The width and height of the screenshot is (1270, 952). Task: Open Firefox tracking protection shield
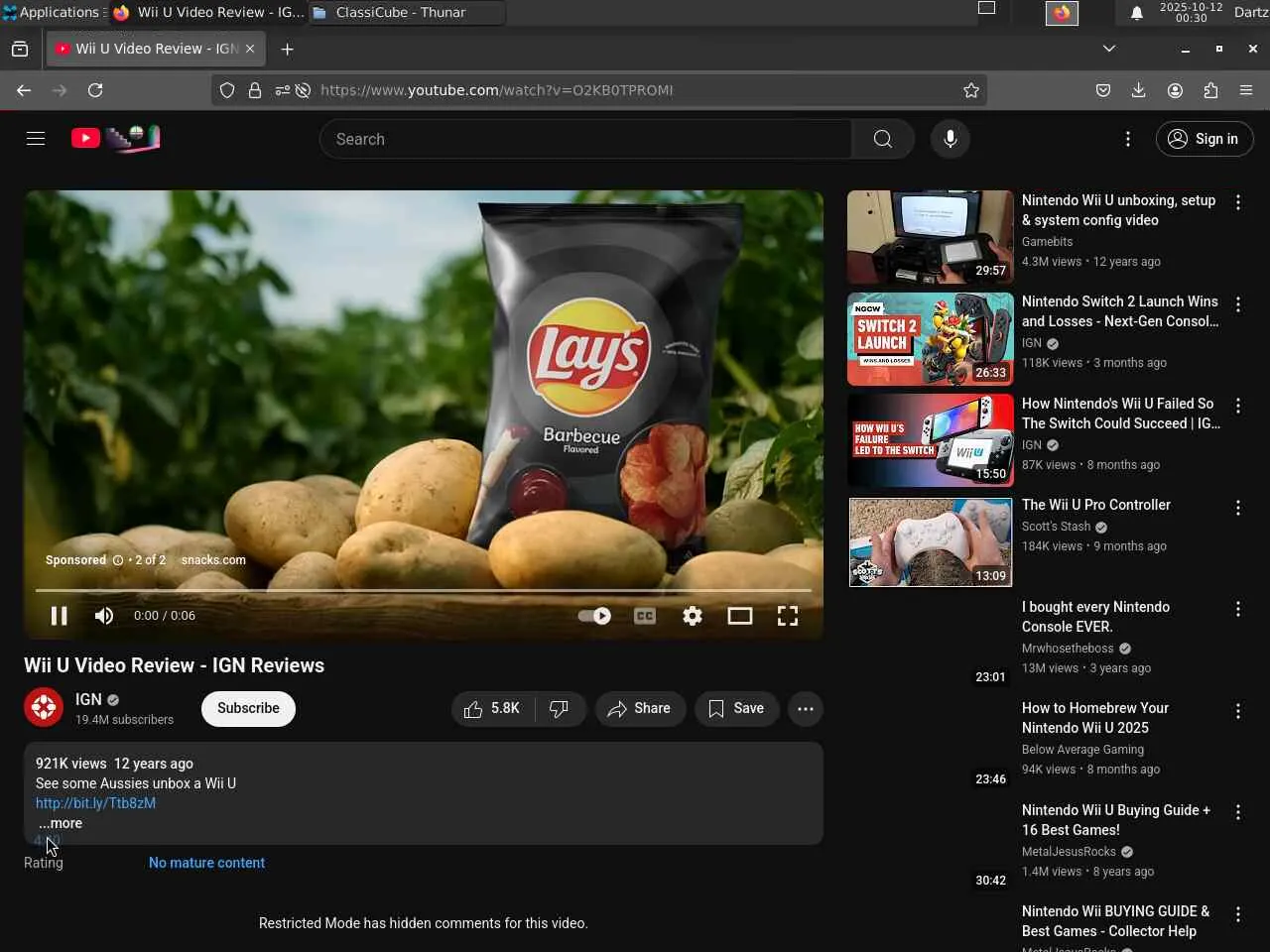[x=227, y=90]
